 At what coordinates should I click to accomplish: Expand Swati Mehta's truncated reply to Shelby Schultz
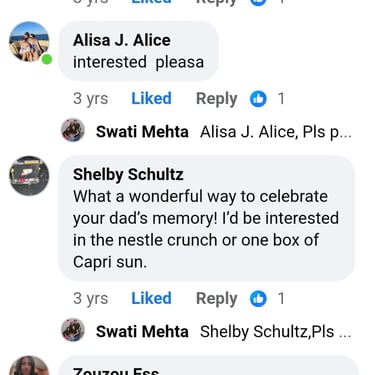pos(276,332)
